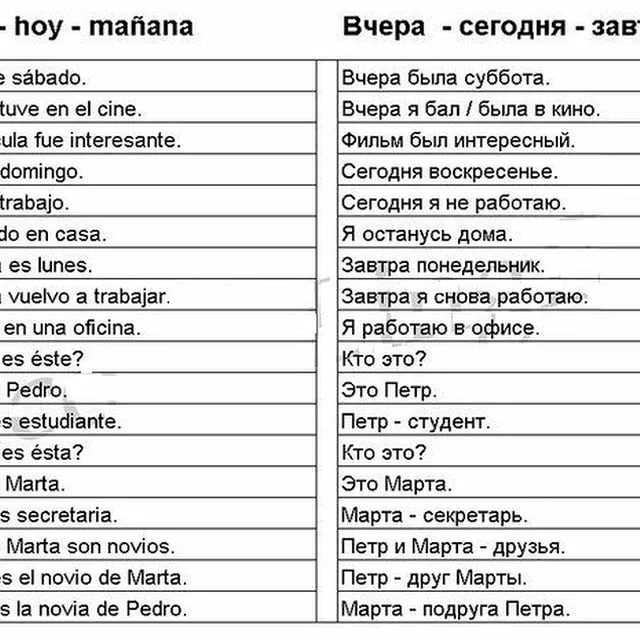Screen dimensions: 640x640
Task: Select the cell 'Сегодня я не работаю.'
Action: pyautogui.click(x=489, y=201)
